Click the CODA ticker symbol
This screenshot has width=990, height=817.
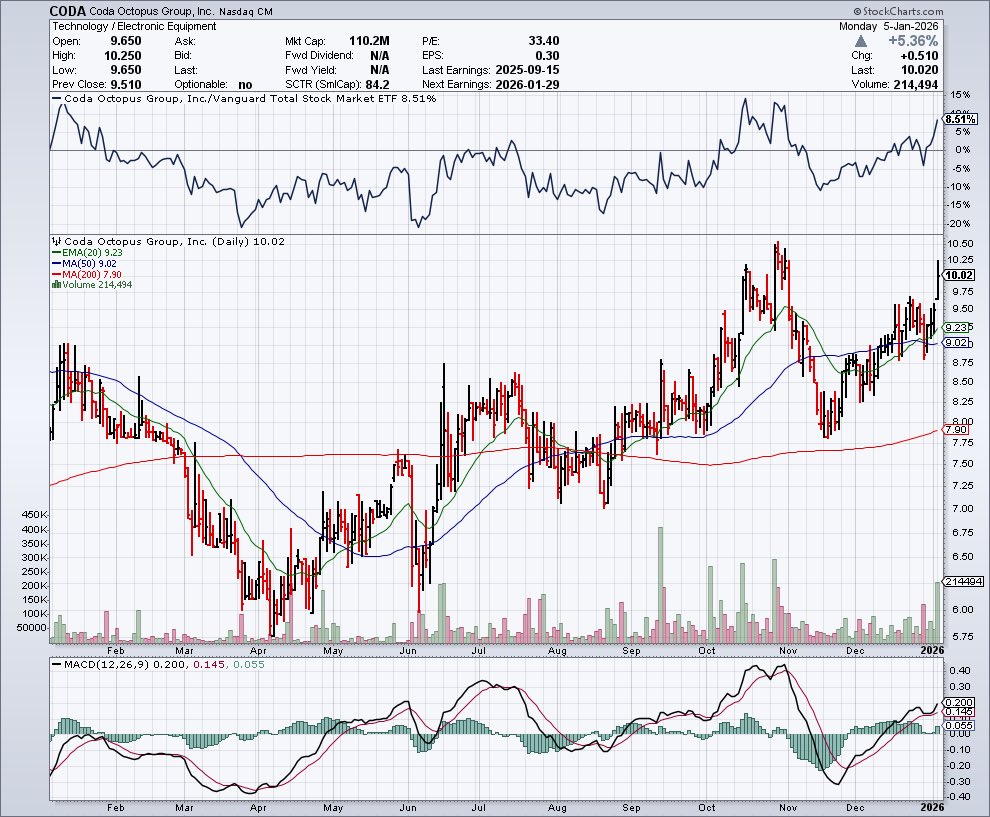click(x=68, y=11)
